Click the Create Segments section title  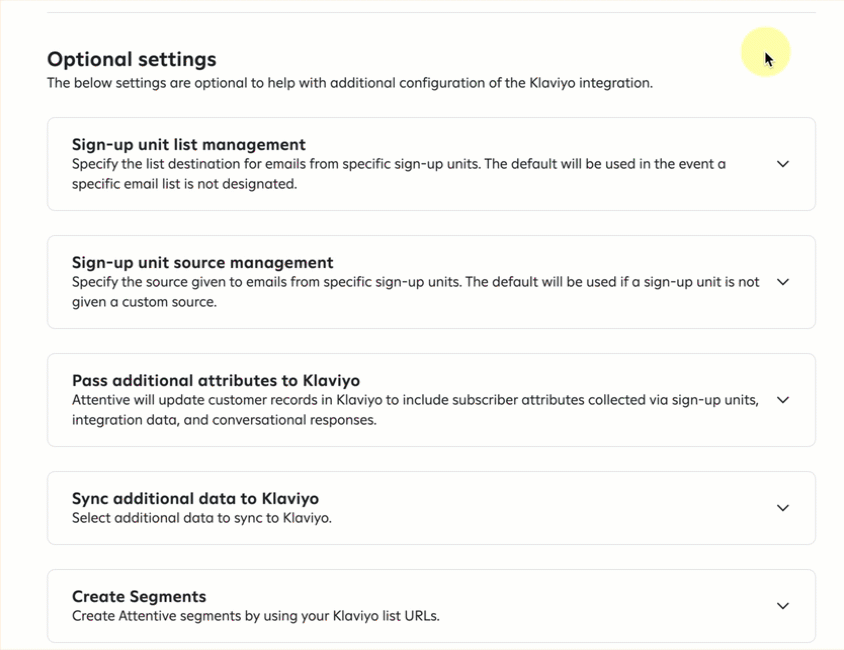(139, 596)
